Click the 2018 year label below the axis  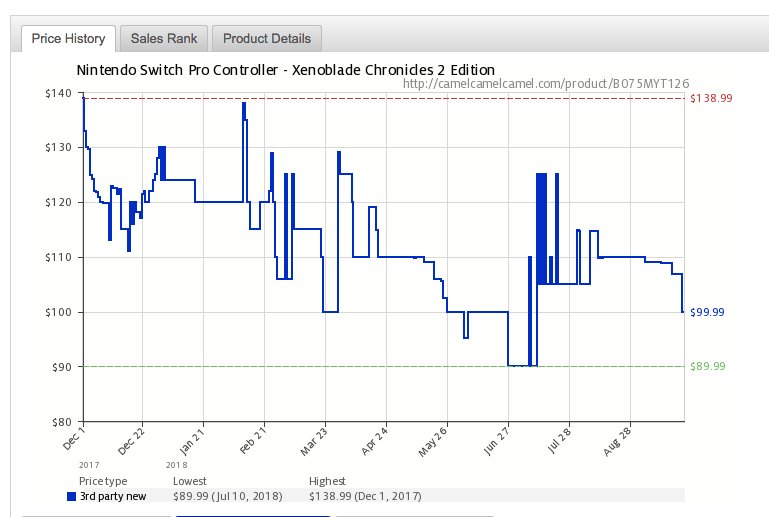click(x=177, y=465)
